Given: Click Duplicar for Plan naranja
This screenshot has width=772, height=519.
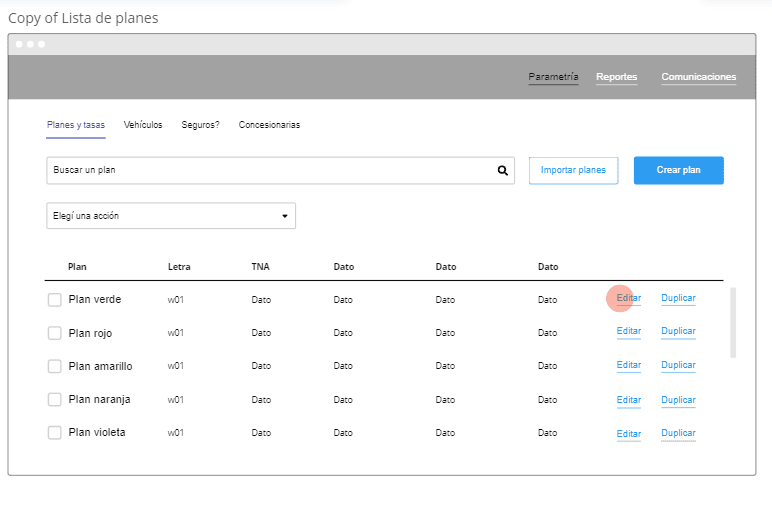Looking at the screenshot, I should pos(678,400).
